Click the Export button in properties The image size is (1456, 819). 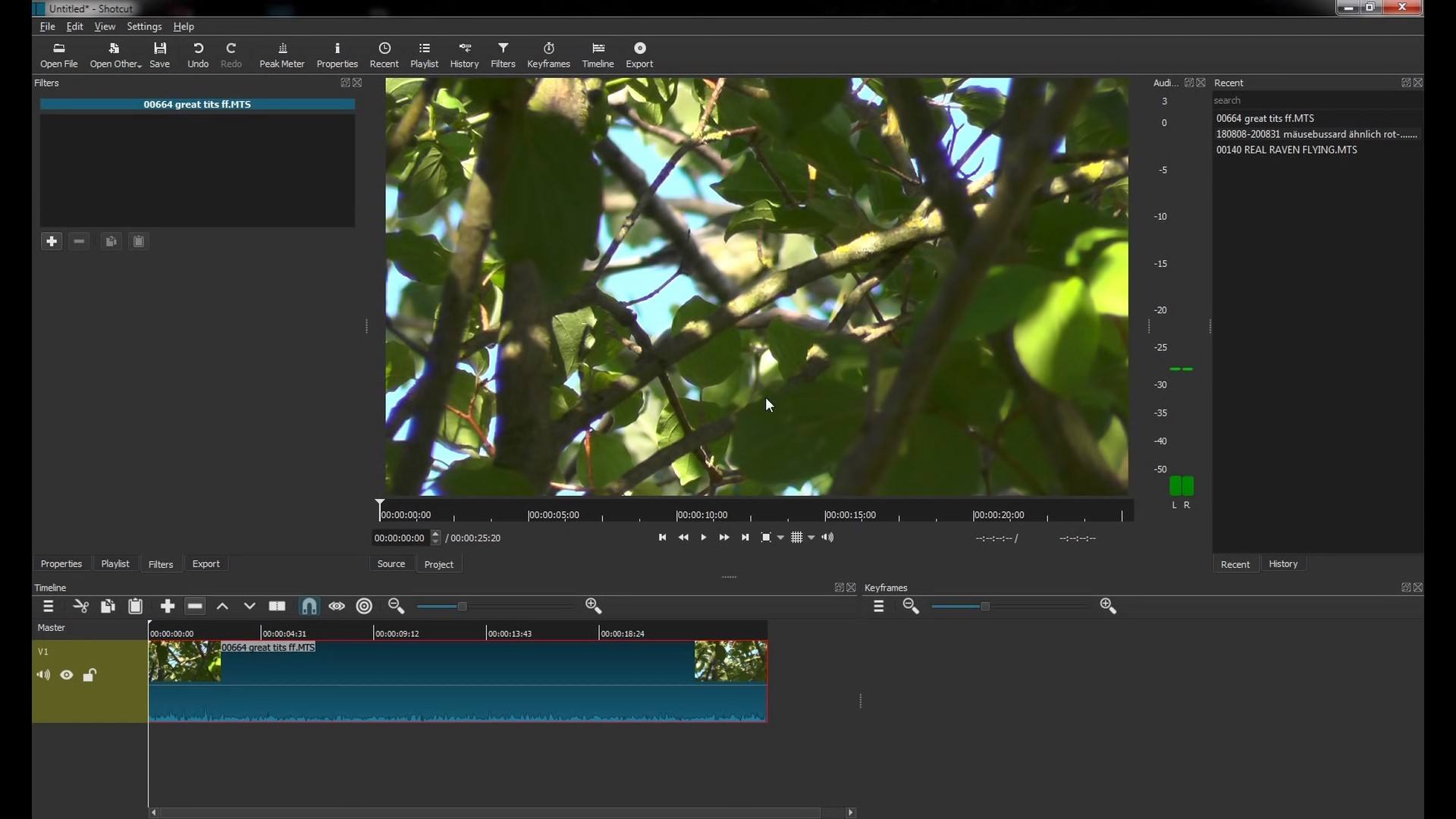tap(206, 563)
